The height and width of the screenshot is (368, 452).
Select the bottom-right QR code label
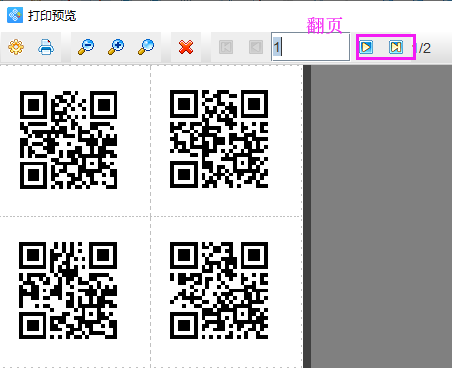(219, 290)
